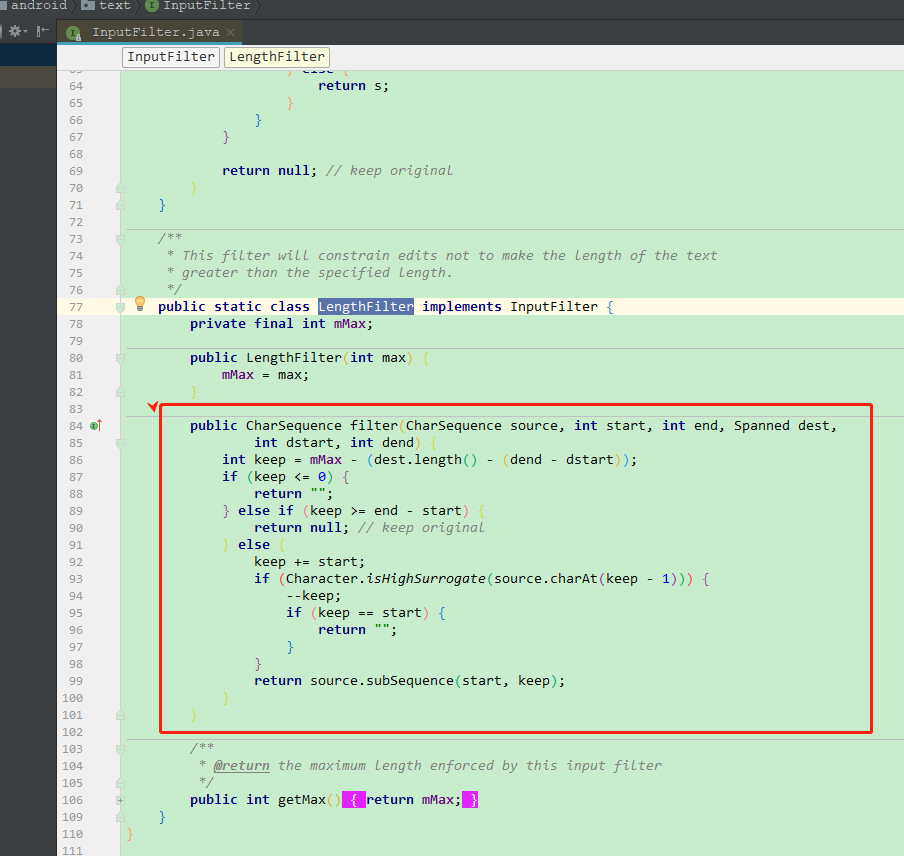Click the LengthFilter constructor name on line 80

click(x=294, y=357)
